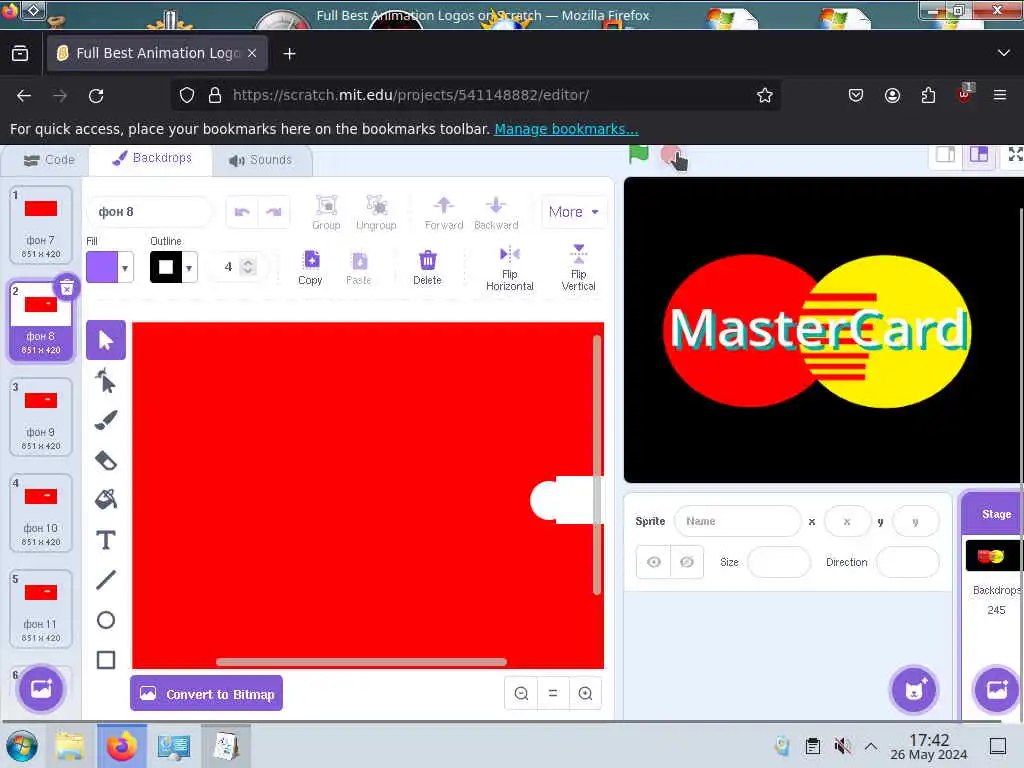Select backdrop thumbnail фон 11
The image size is (1024, 768).
pyautogui.click(x=40, y=608)
